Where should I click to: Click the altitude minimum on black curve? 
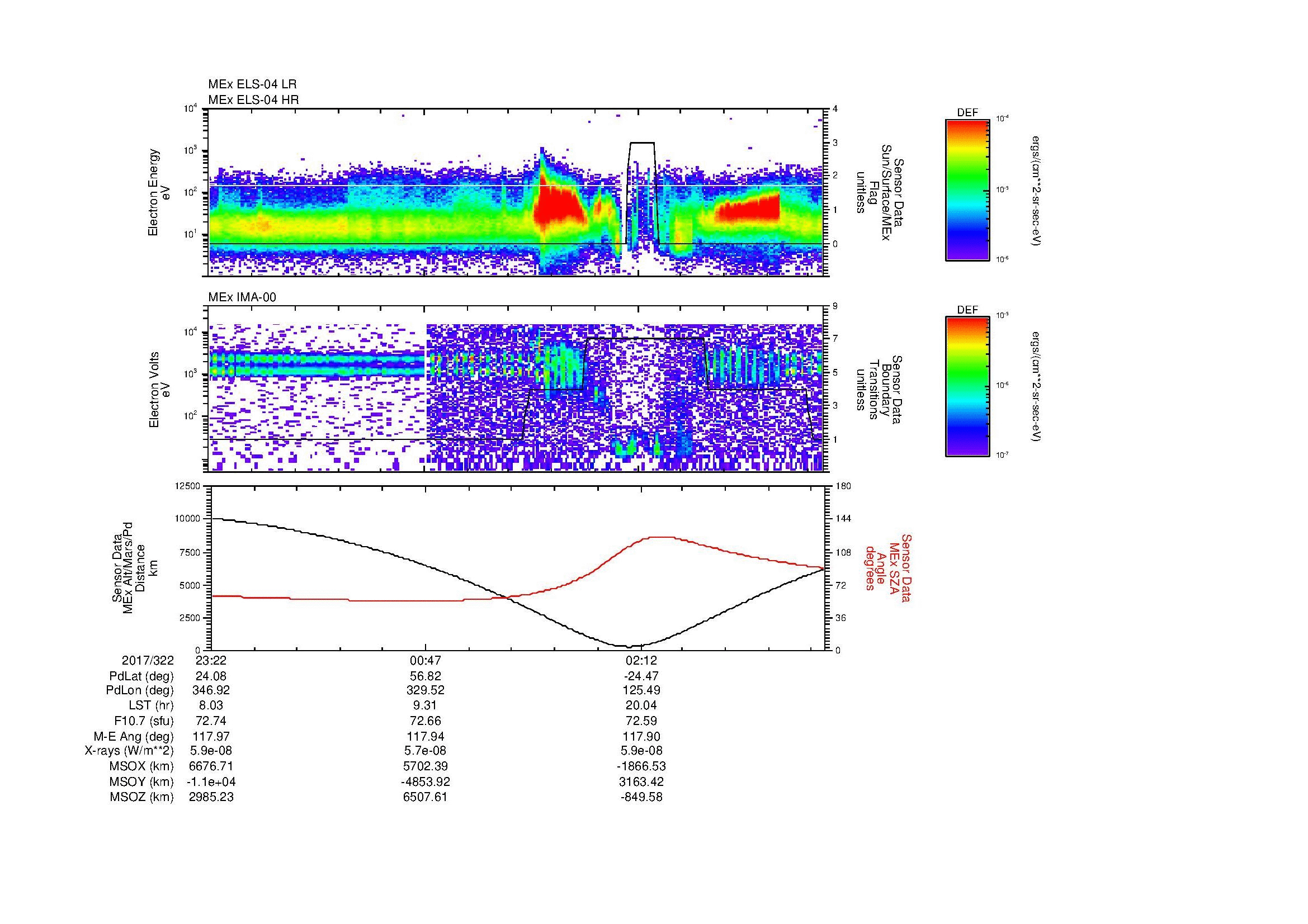[x=629, y=646]
